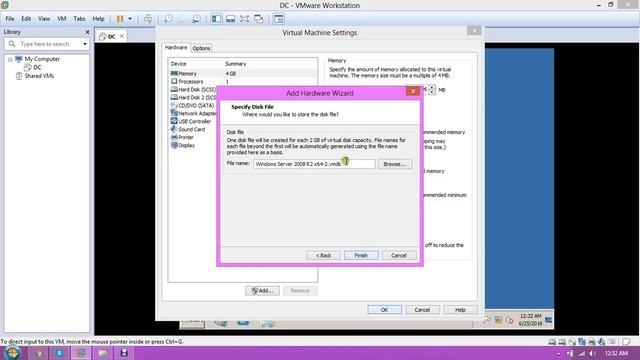Click the File Explorer taskbar icon
The image size is (640, 360).
pyautogui.click(x=102, y=353)
